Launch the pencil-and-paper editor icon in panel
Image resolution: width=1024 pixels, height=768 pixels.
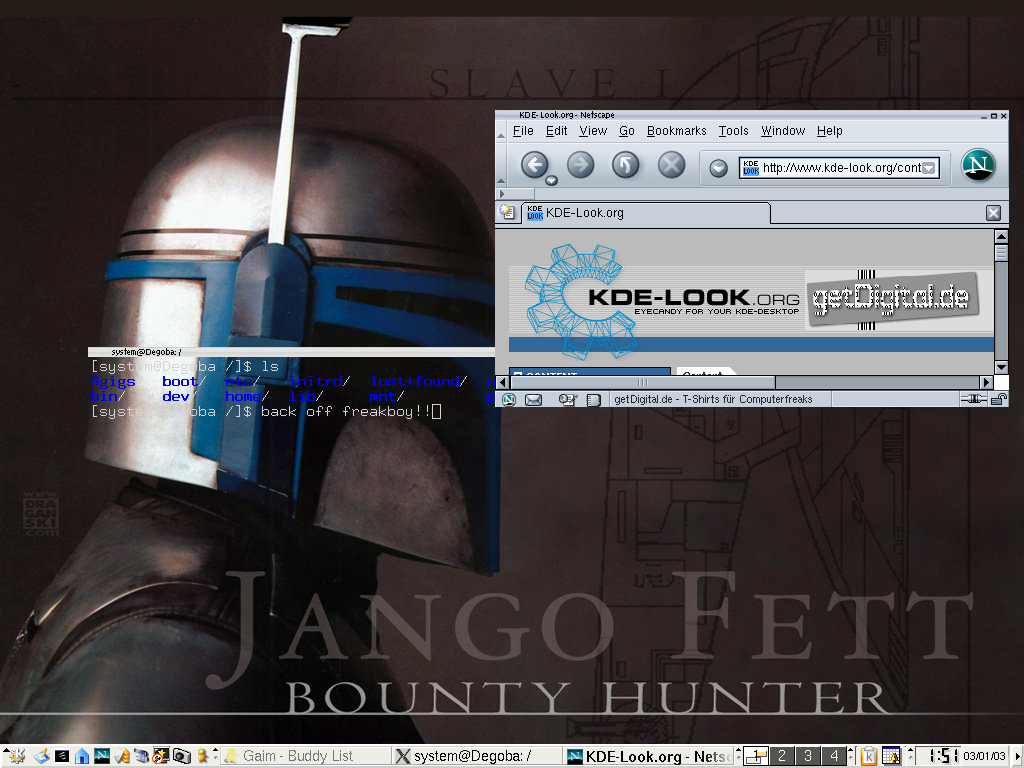point(42,756)
